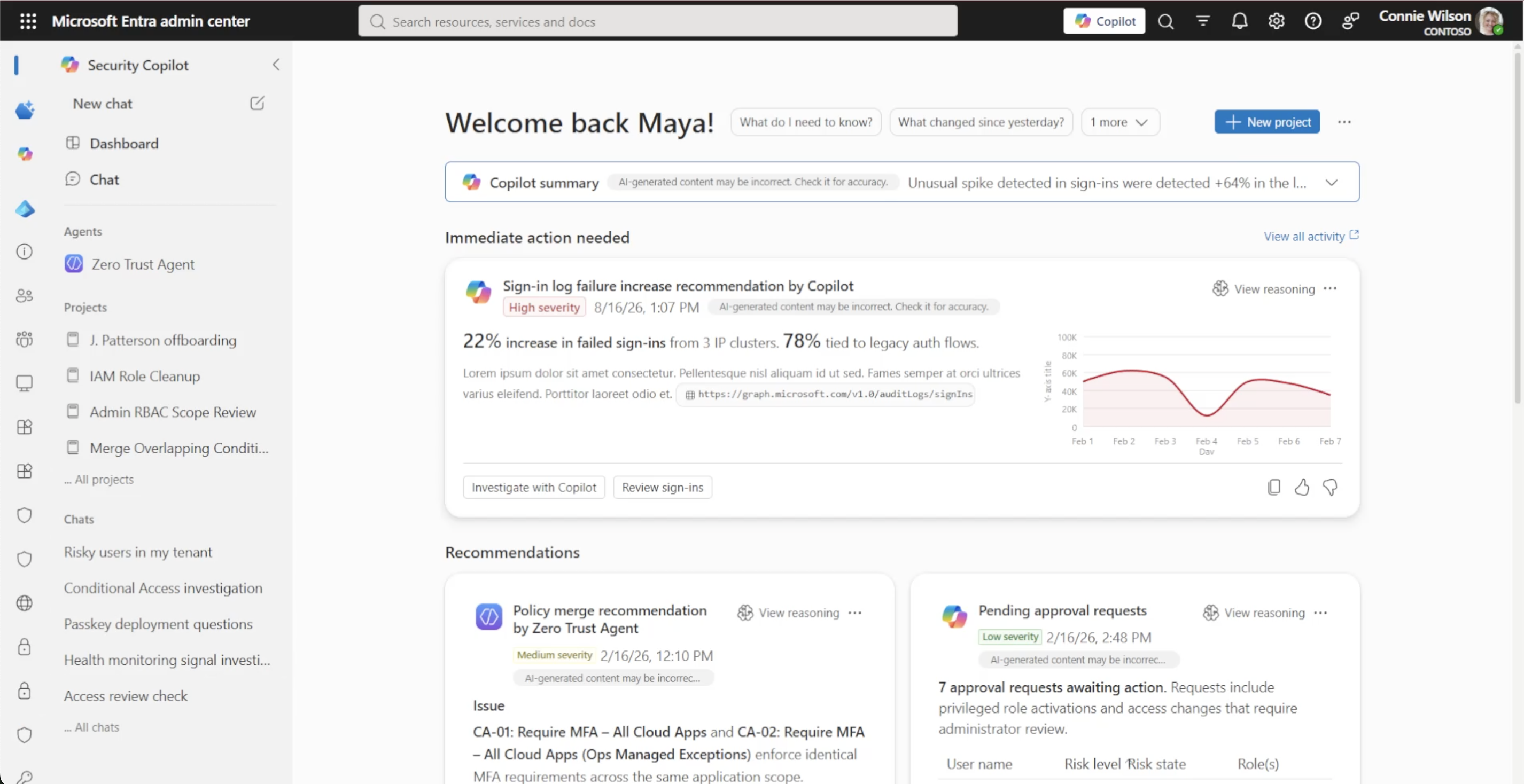Click Review sign-ins
Screen dimensions: 1524x784
662,487
